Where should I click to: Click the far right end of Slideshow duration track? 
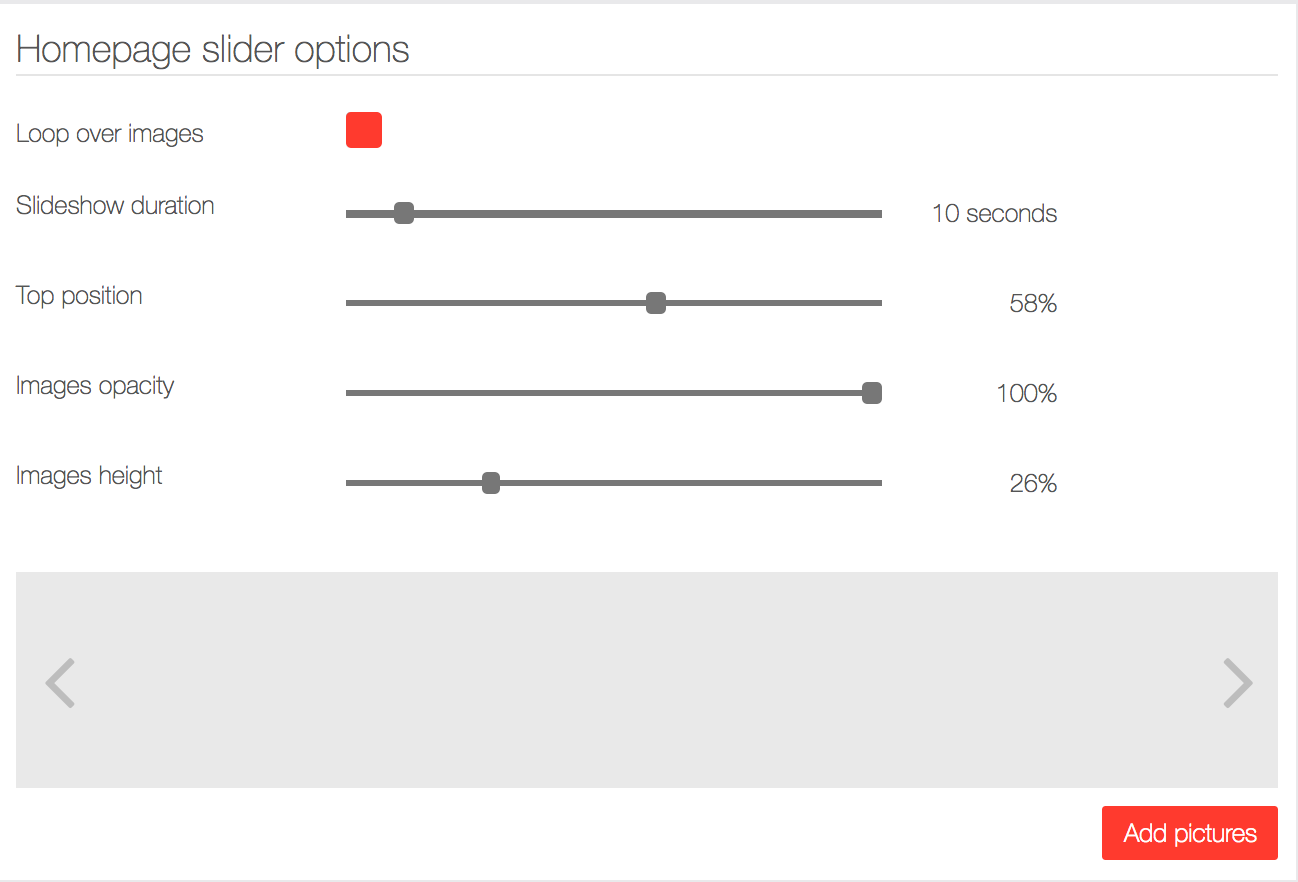pyautogui.click(x=877, y=213)
